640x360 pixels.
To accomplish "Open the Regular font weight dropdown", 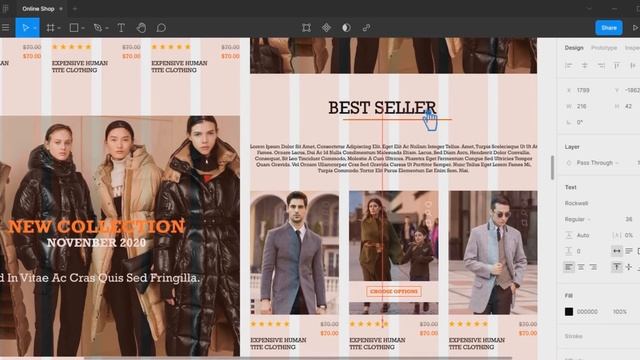I will (x=578, y=219).
